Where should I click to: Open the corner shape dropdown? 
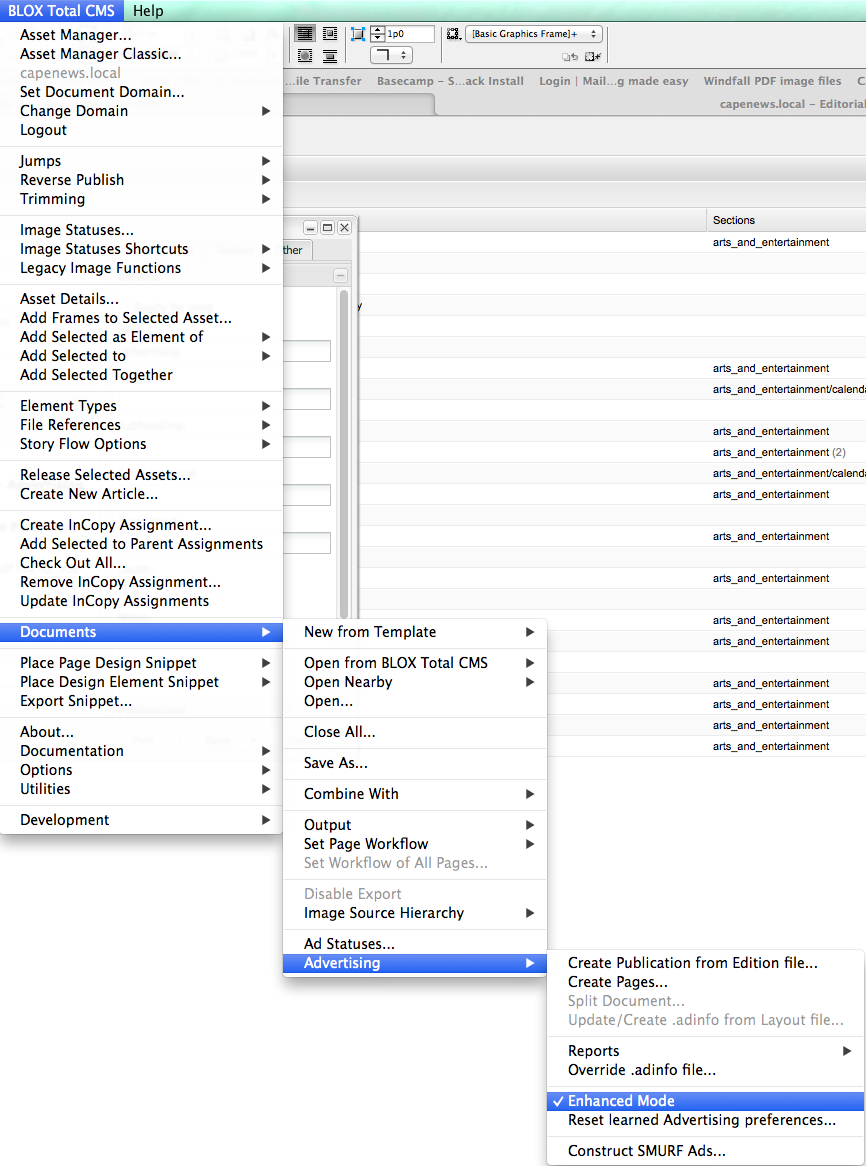coord(391,56)
